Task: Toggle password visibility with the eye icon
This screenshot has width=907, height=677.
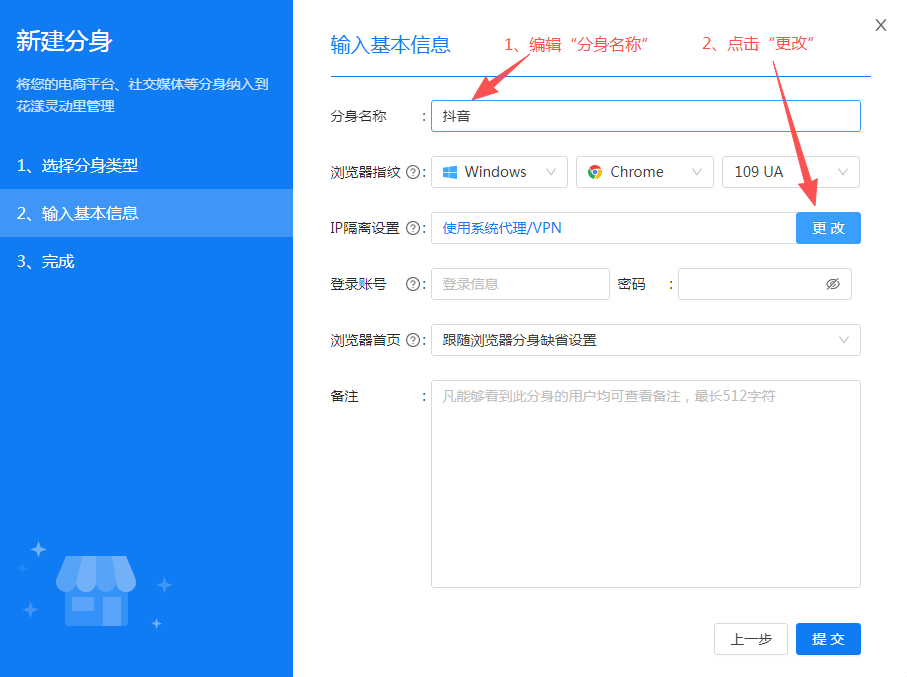Action: coord(833,283)
